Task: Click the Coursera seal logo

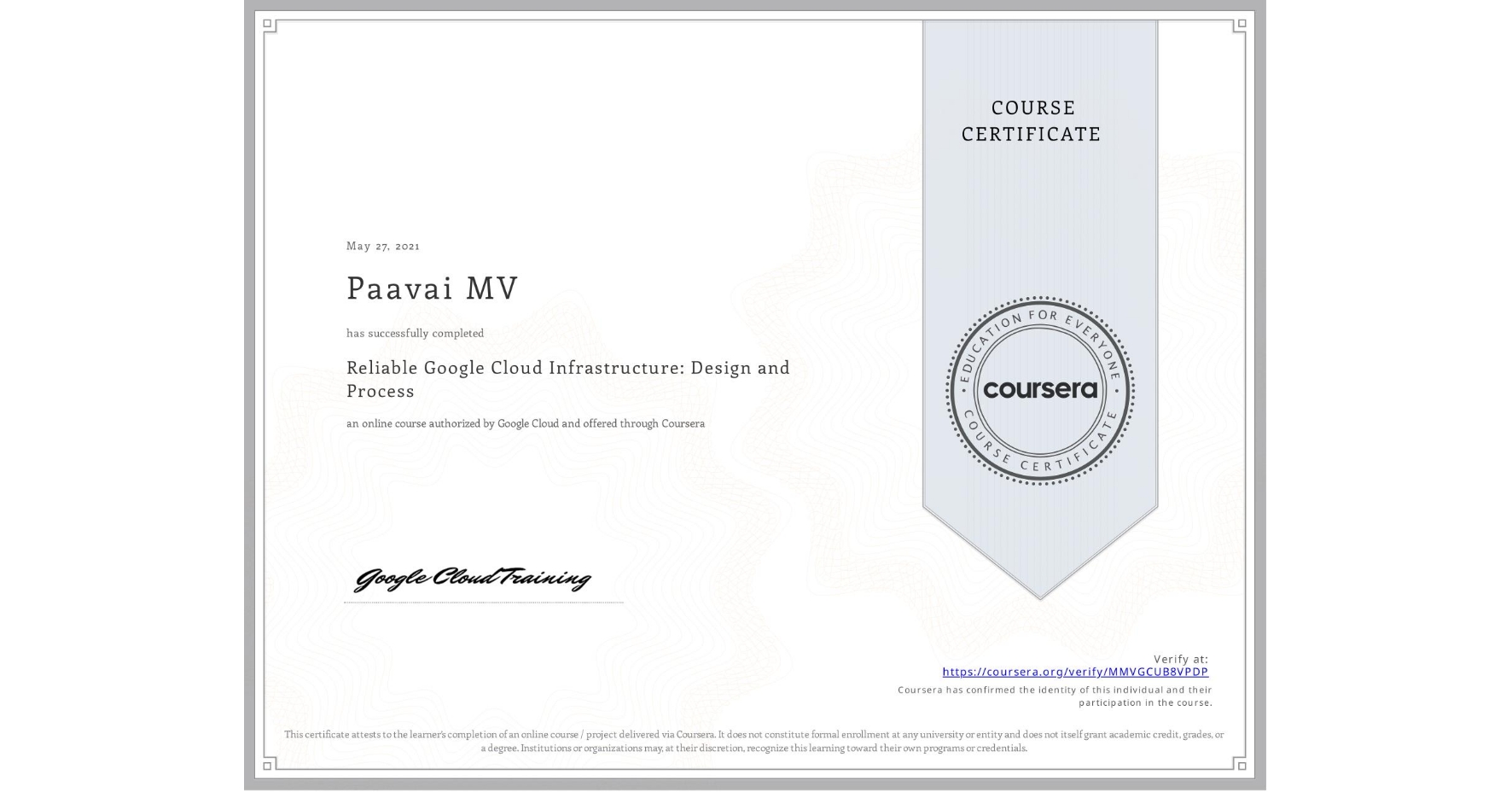Action: pyautogui.click(x=1039, y=390)
